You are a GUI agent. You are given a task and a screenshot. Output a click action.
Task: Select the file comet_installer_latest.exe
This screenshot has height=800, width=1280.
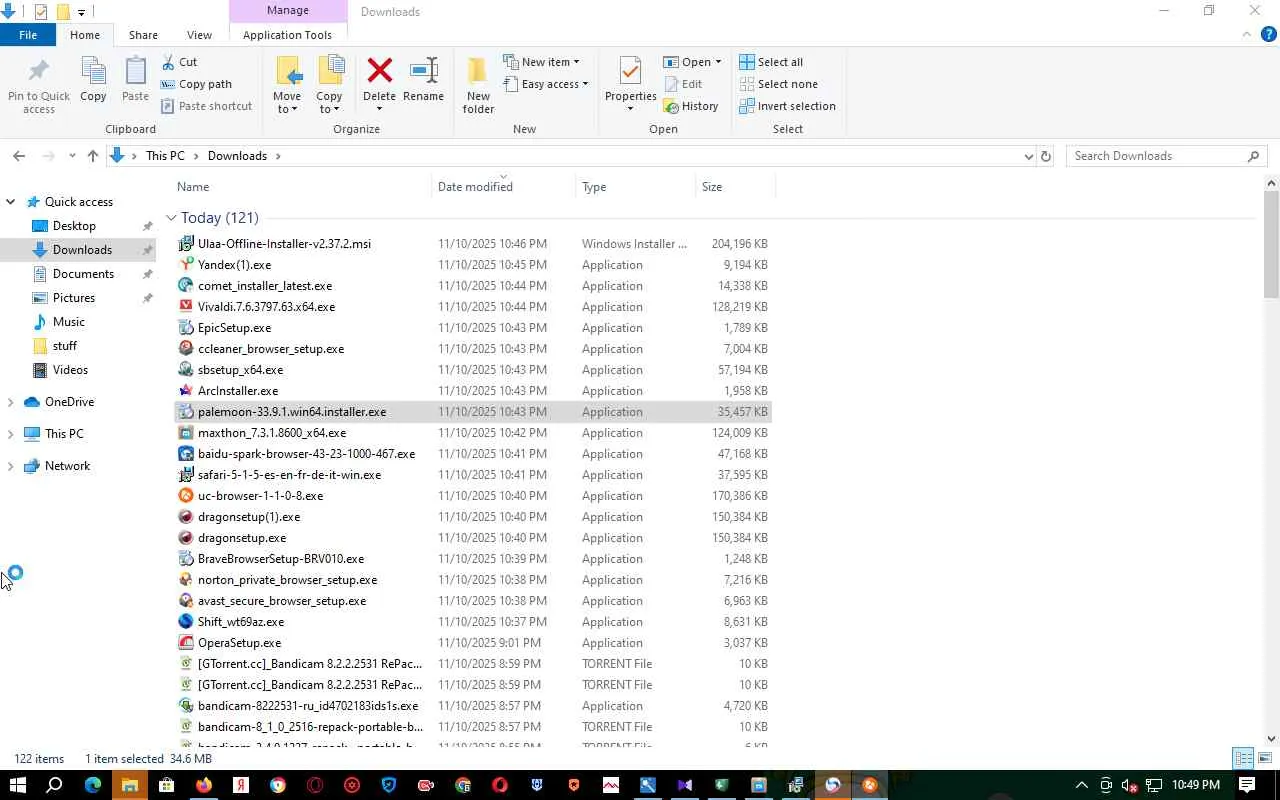tap(473, 286)
